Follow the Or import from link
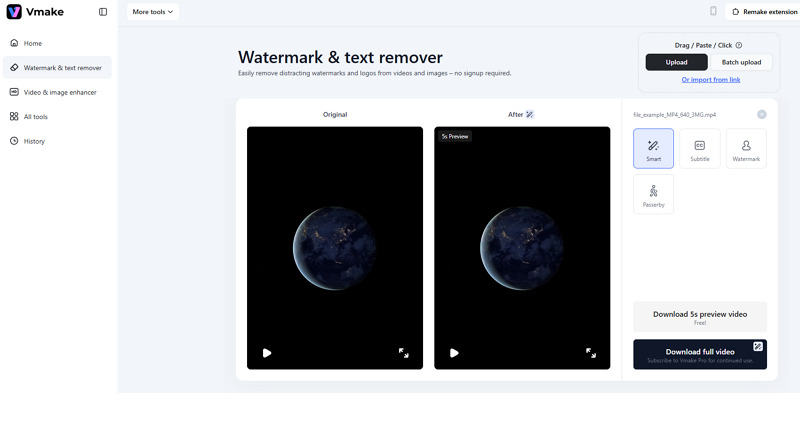This screenshot has height=446, width=800. 711,80
